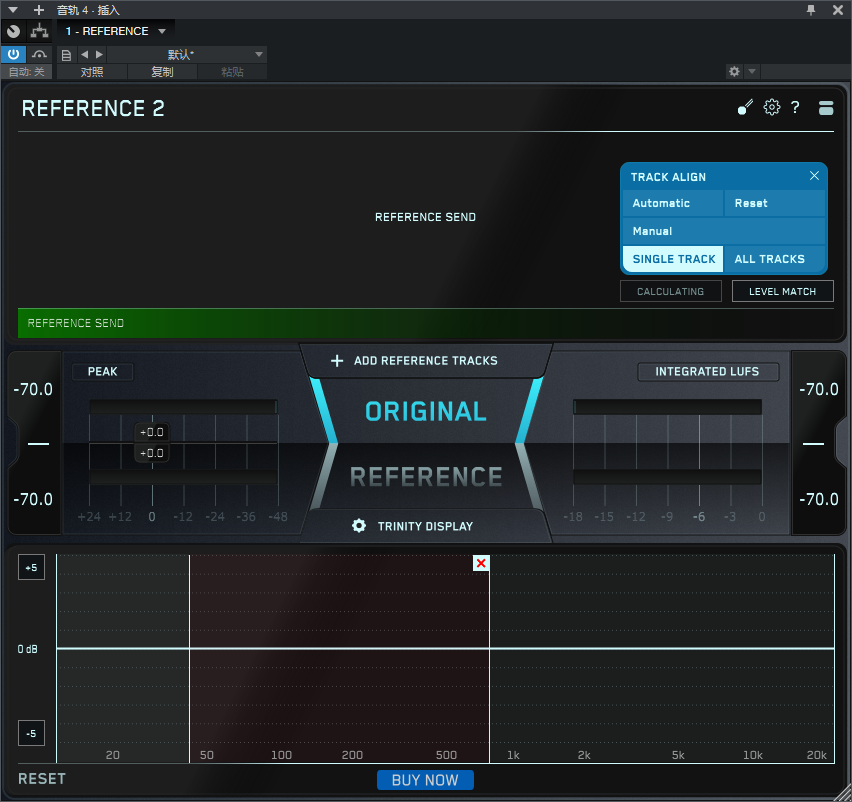
Task: Select the green REFERENCE SEND track bar
Action: click(425, 323)
